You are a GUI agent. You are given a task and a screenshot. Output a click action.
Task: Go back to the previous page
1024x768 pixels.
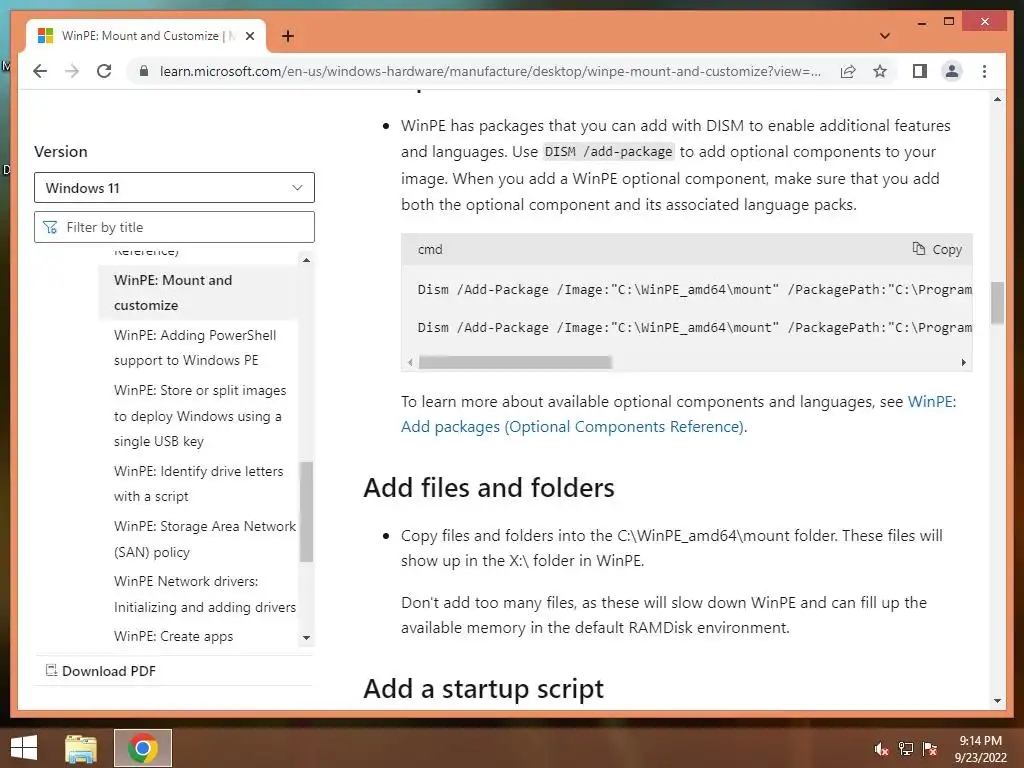(40, 71)
